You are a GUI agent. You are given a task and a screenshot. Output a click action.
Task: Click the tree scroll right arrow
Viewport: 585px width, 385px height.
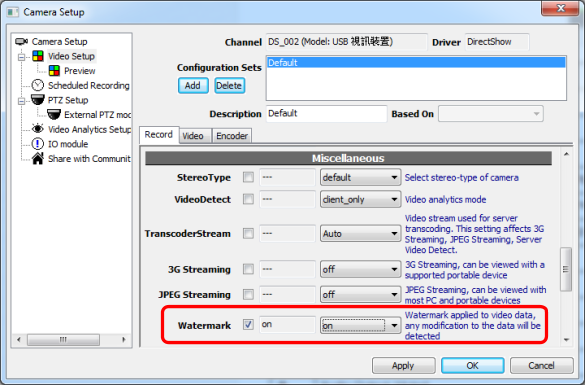pos(124,339)
